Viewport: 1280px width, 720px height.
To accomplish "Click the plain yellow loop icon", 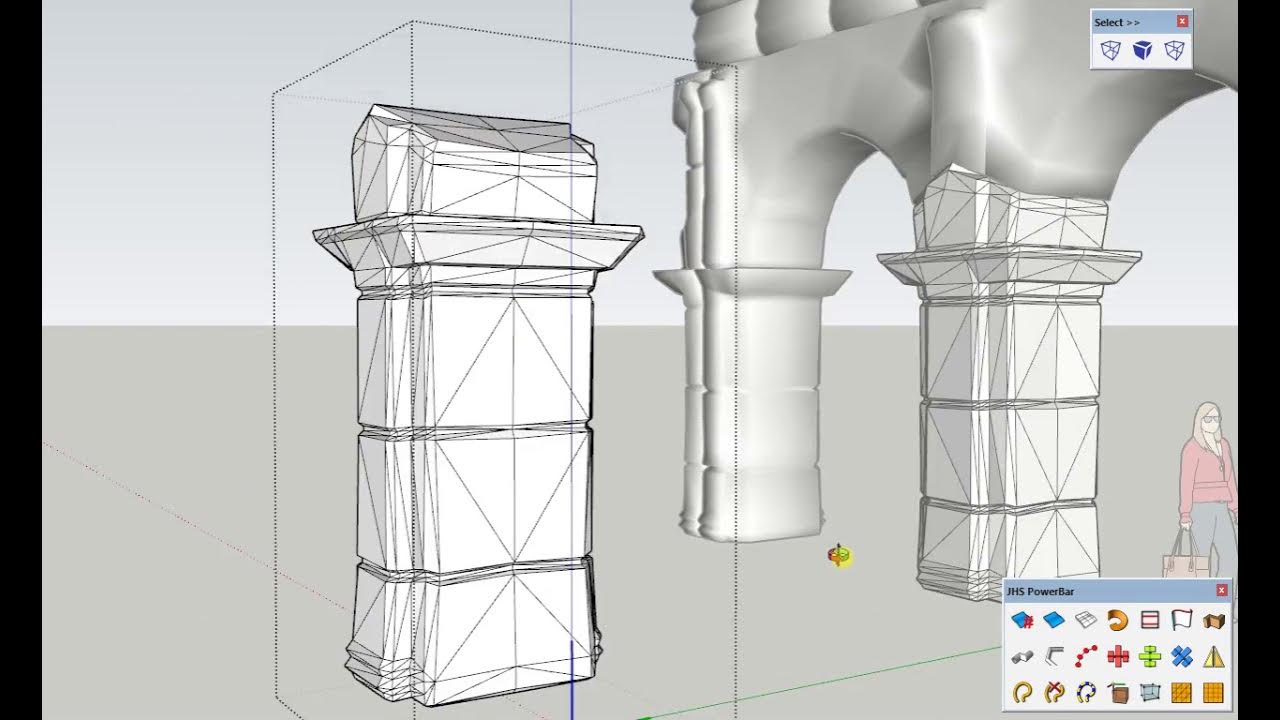I will coord(1022,692).
